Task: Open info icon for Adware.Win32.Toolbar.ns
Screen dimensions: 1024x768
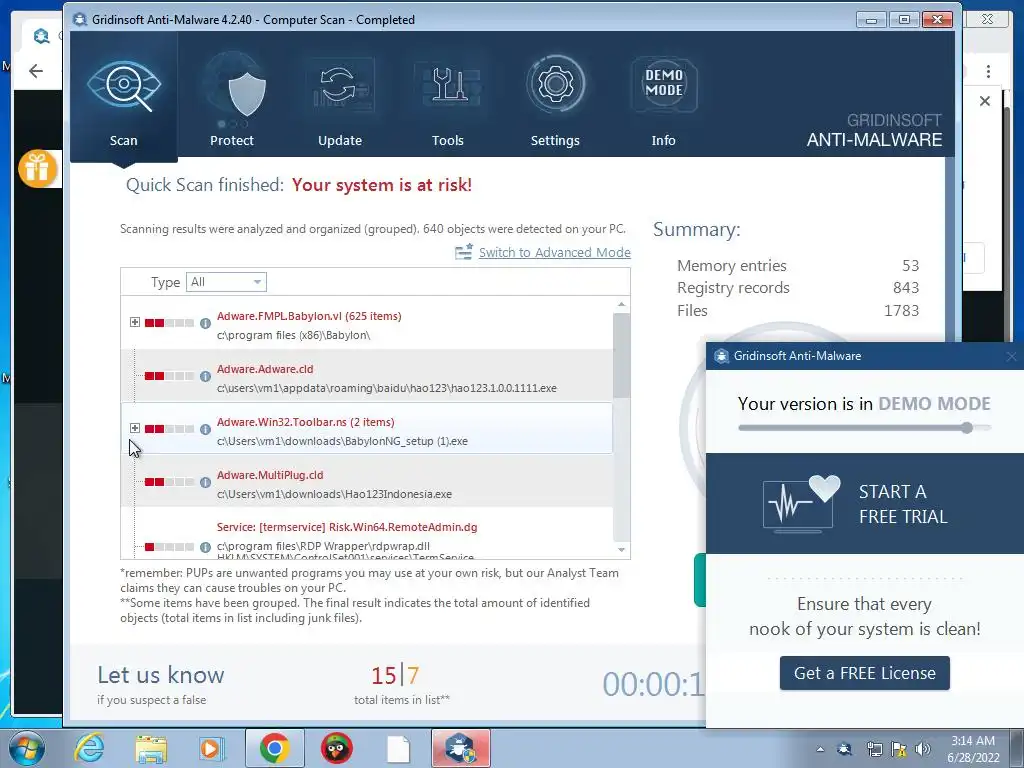Action: coord(205,429)
